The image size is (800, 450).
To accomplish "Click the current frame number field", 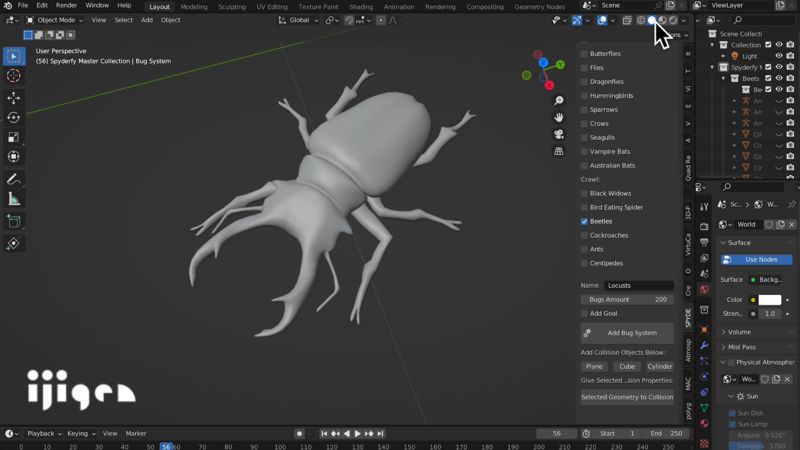I will point(557,434).
